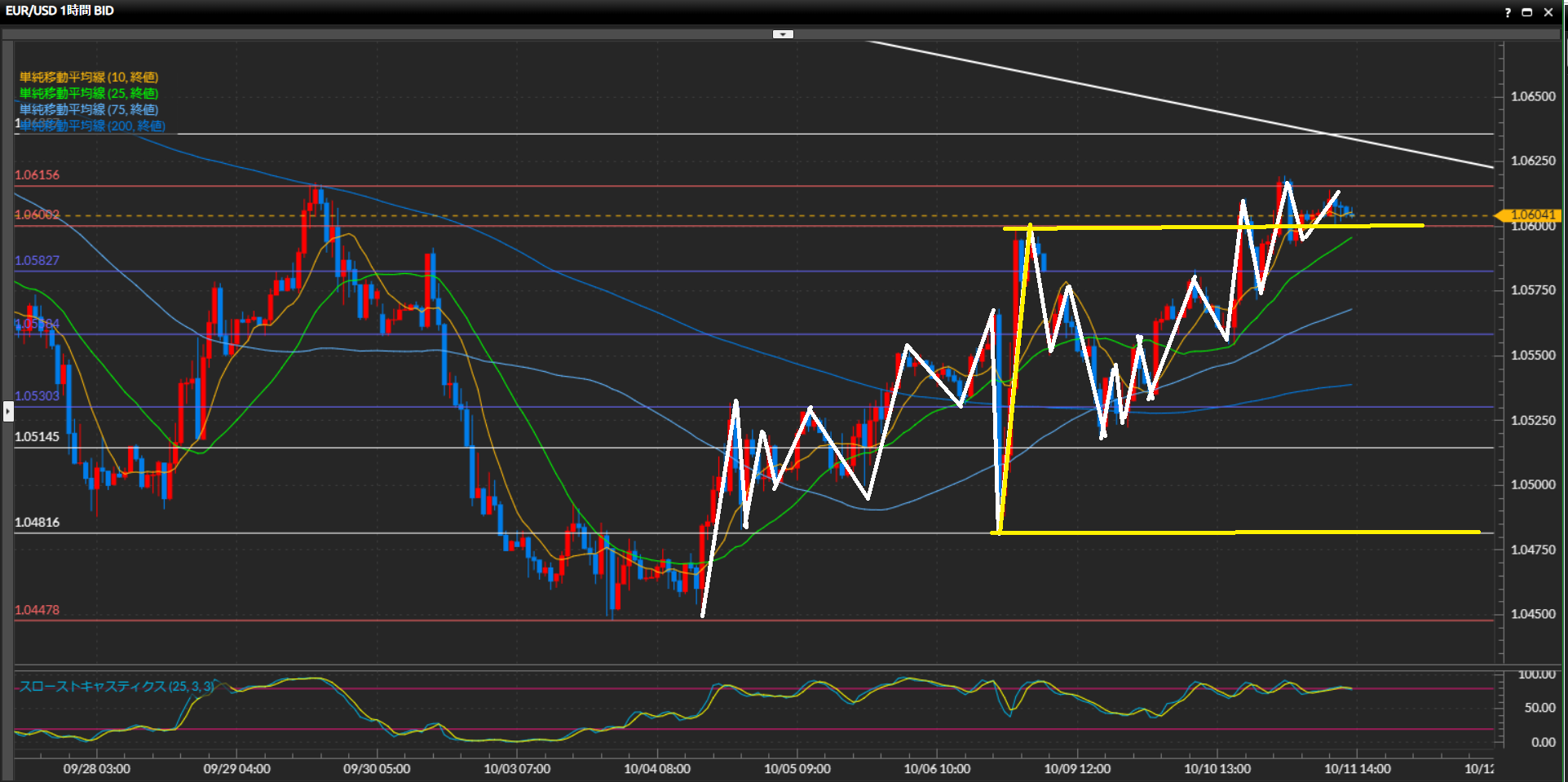Click the orange current price marker 1.06041
The image size is (1568, 782).
coord(1530,215)
